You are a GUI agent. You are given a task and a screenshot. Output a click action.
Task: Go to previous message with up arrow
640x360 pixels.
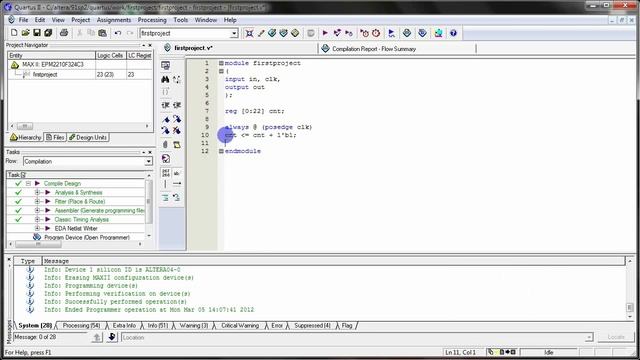[x=97, y=337]
